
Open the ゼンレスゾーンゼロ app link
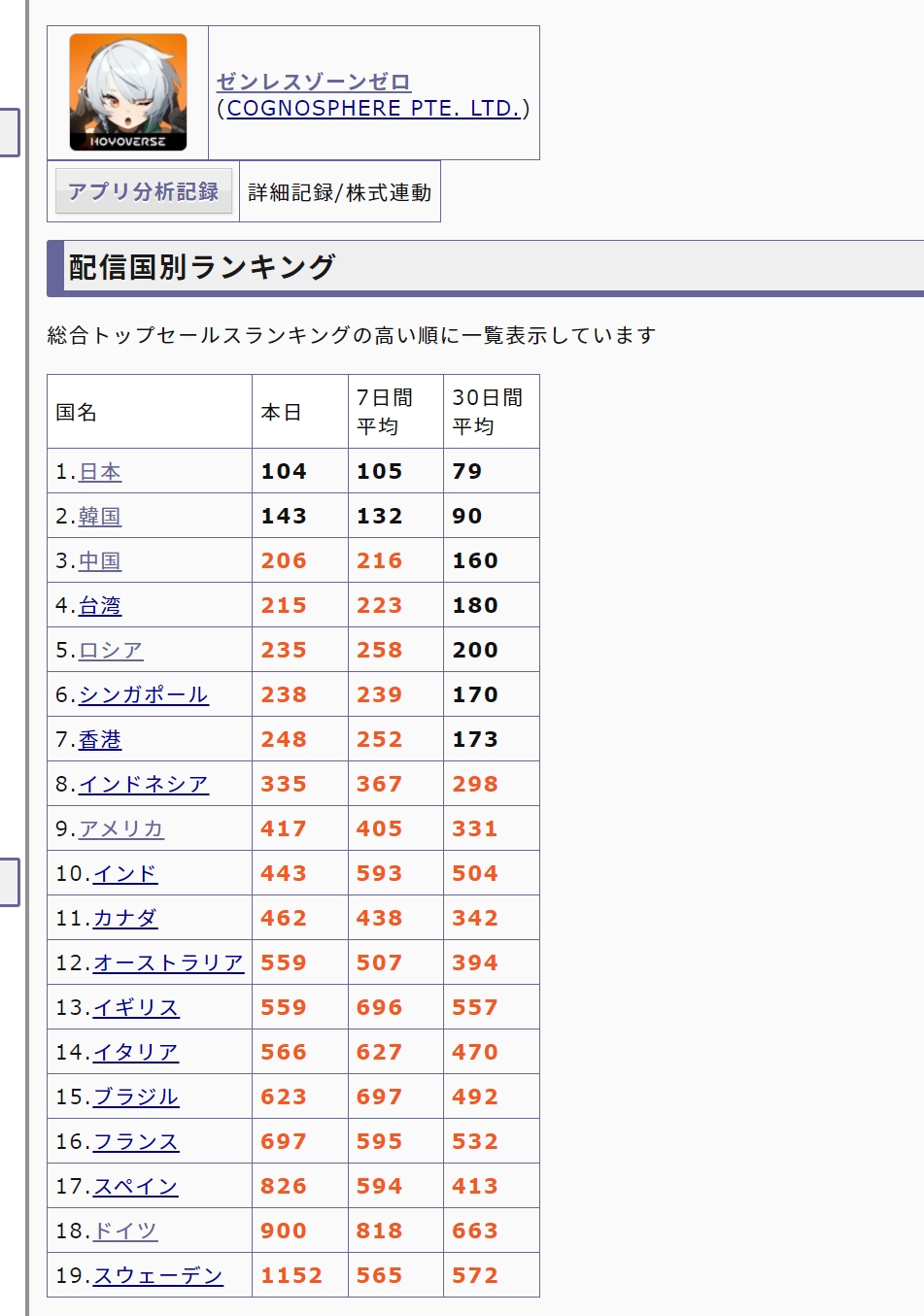tap(314, 82)
